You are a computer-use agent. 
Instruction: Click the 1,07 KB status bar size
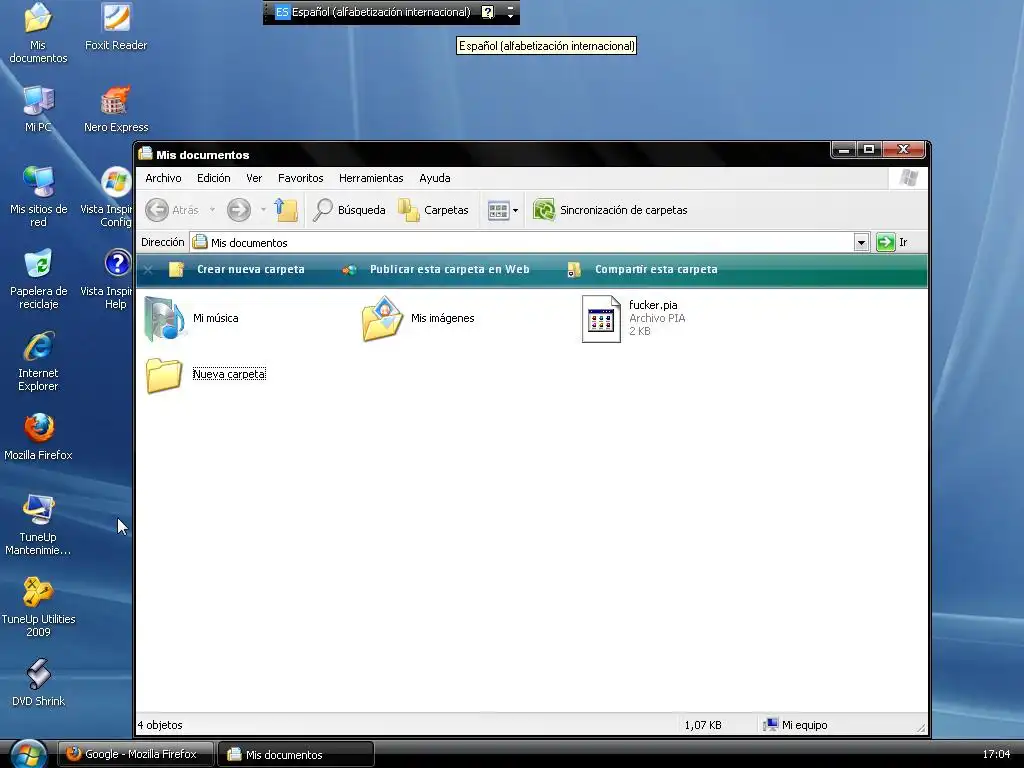coord(703,725)
